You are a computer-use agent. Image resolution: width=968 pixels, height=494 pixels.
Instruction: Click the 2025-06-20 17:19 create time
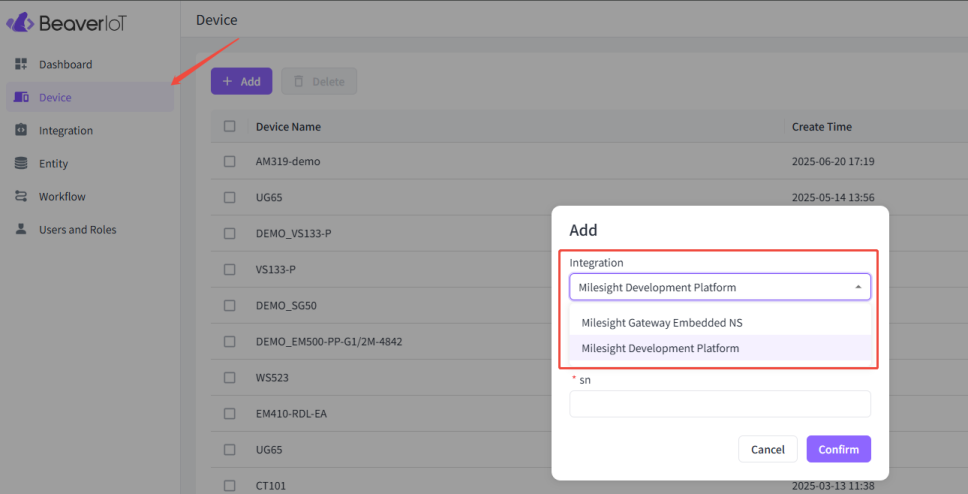(833, 161)
